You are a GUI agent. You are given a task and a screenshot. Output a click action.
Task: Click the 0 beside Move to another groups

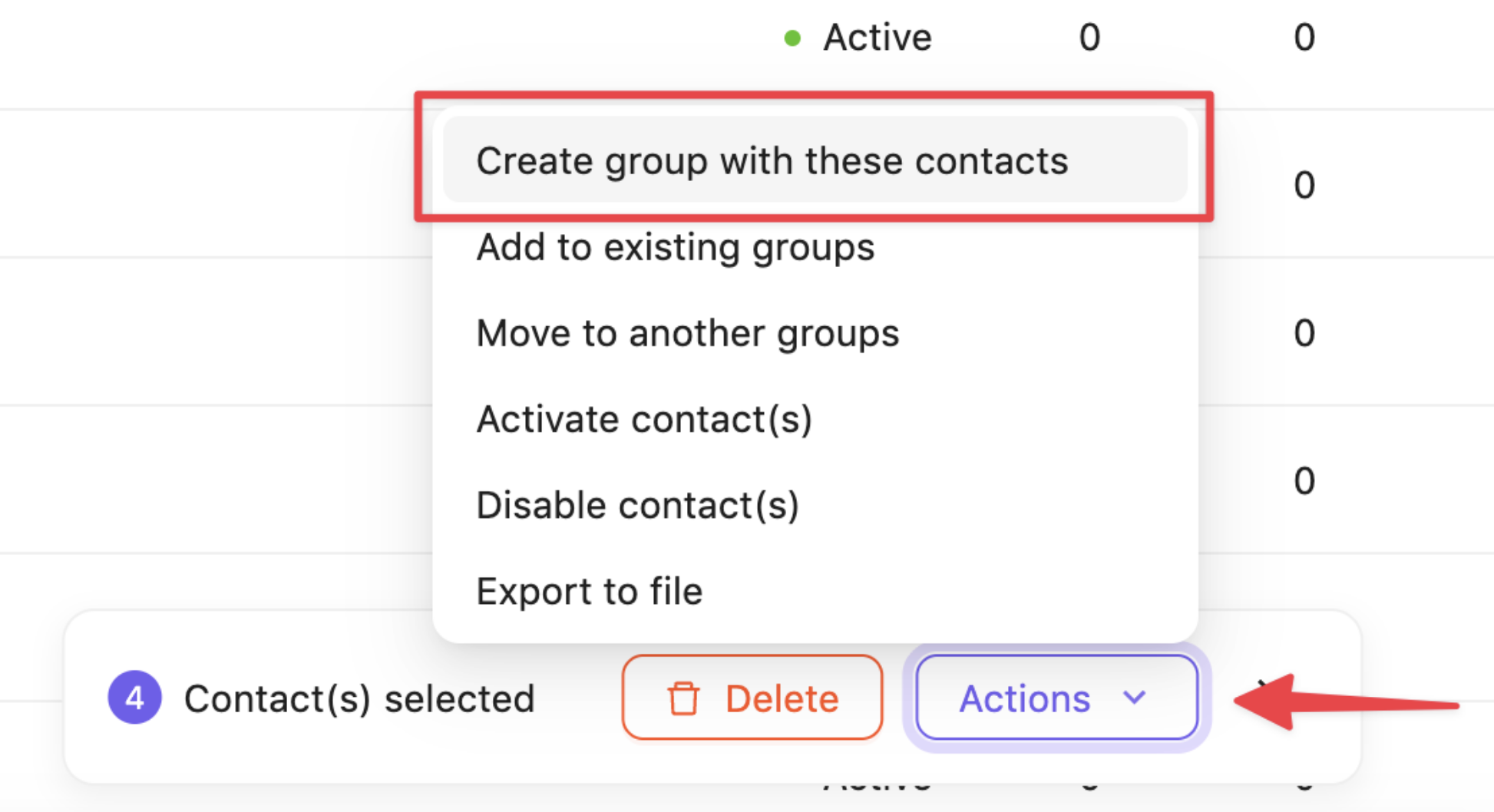(x=1304, y=333)
